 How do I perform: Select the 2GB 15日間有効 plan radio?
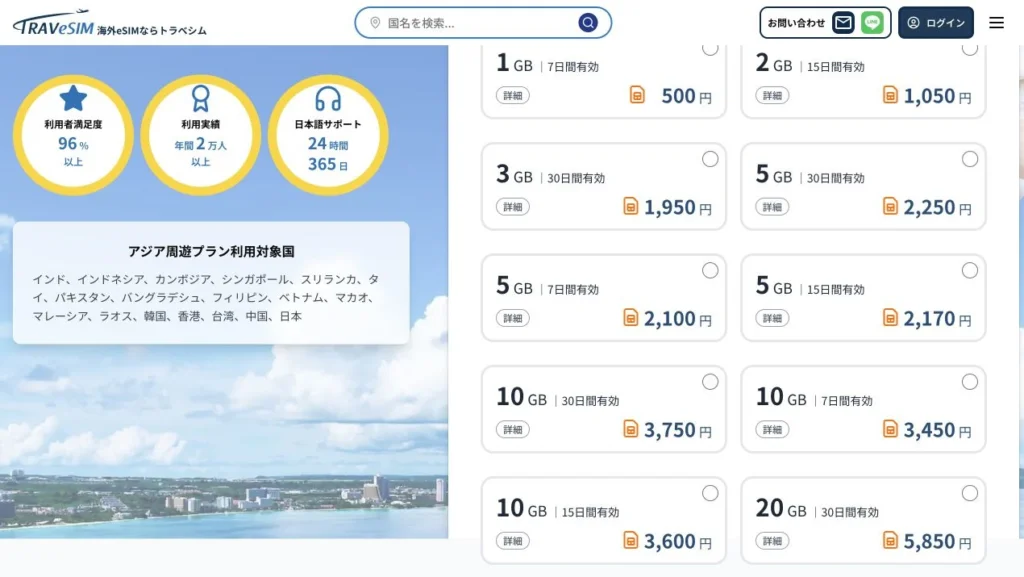[x=970, y=50]
